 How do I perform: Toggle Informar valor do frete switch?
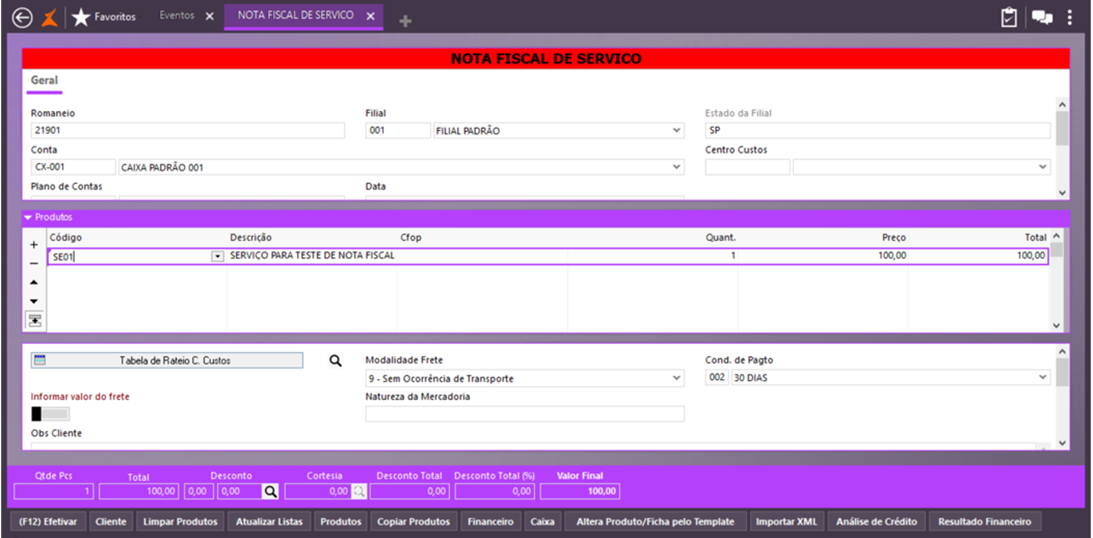coord(50,414)
